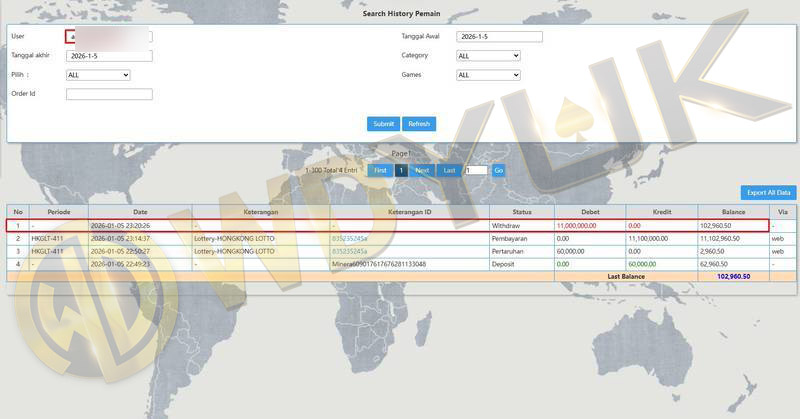Jump to Last page of results
This screenshot has width=800, height=419.
click(450, 171)
